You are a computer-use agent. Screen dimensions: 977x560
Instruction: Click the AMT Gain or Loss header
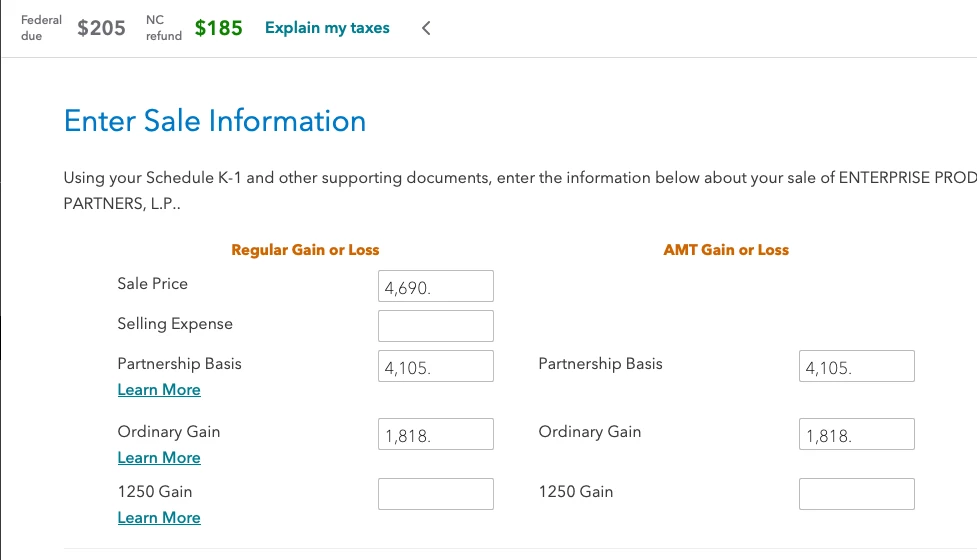click(726, 250)
